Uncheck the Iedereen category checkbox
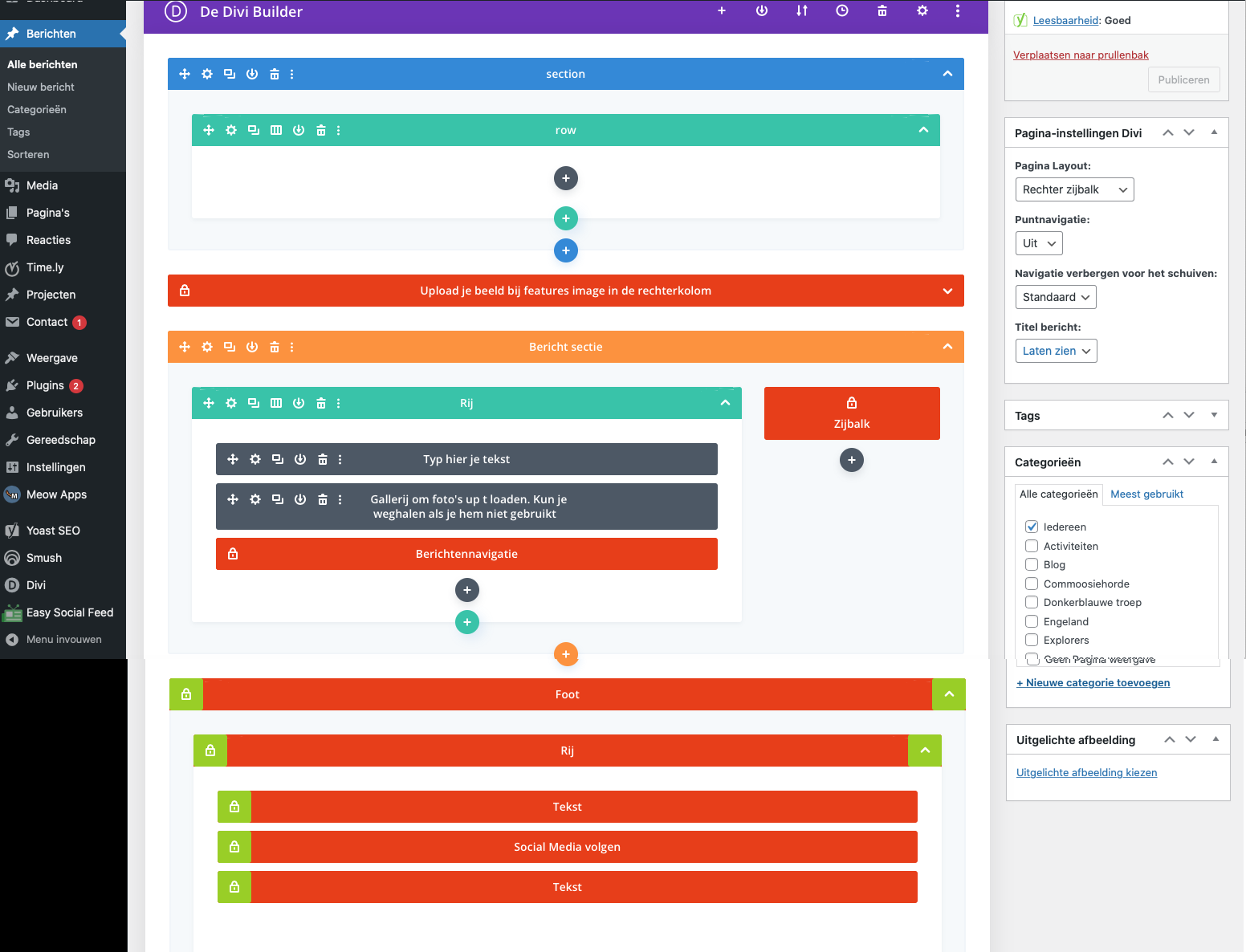The image size is (1246, 952). (x=1032, y=527)
